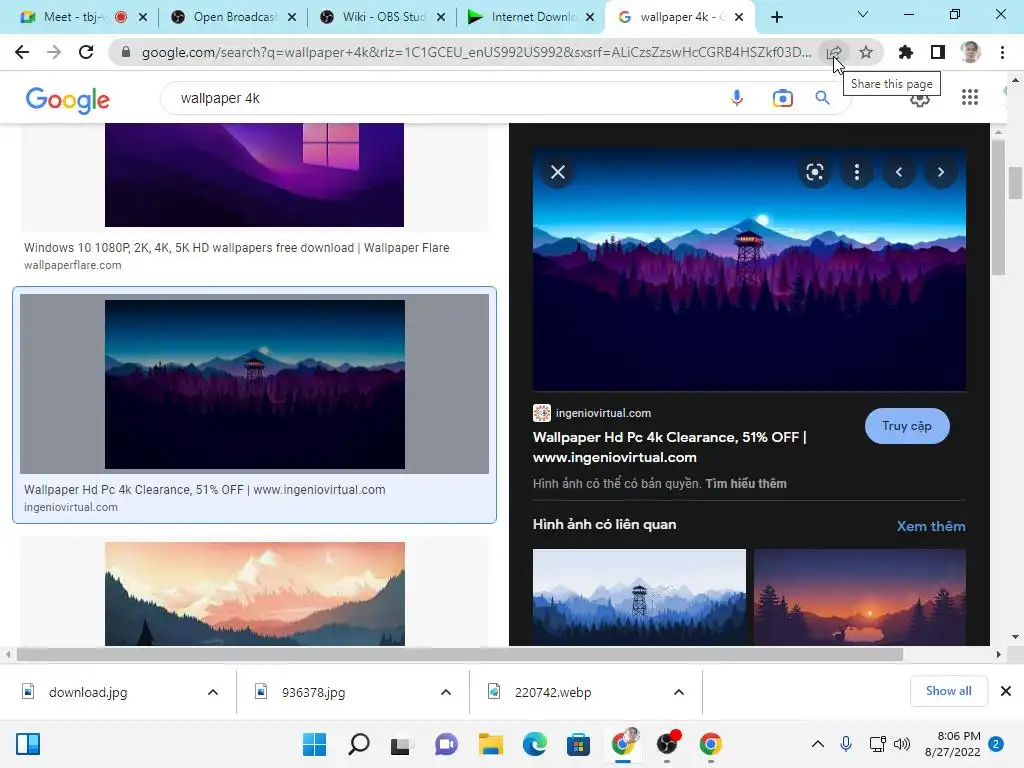Open Task View on the taskbar
Screen dimensions: 1024x768
[402, 744]
